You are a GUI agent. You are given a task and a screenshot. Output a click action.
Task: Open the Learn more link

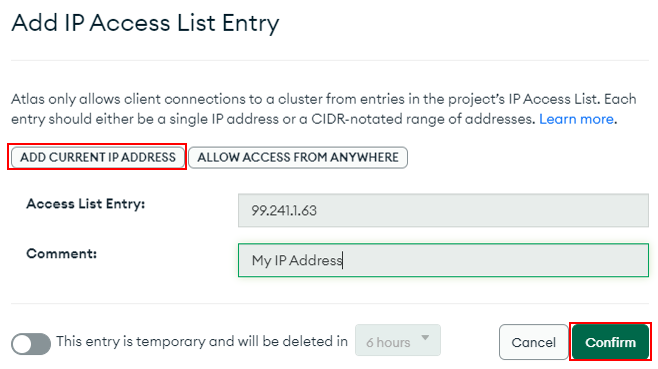[x=576, y=119]
